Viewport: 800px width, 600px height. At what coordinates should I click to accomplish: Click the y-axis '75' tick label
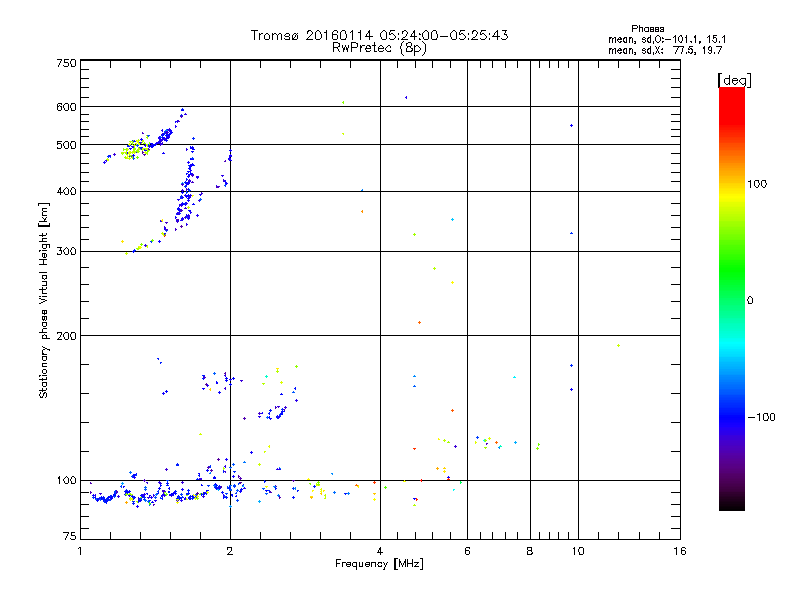point(70,536)
